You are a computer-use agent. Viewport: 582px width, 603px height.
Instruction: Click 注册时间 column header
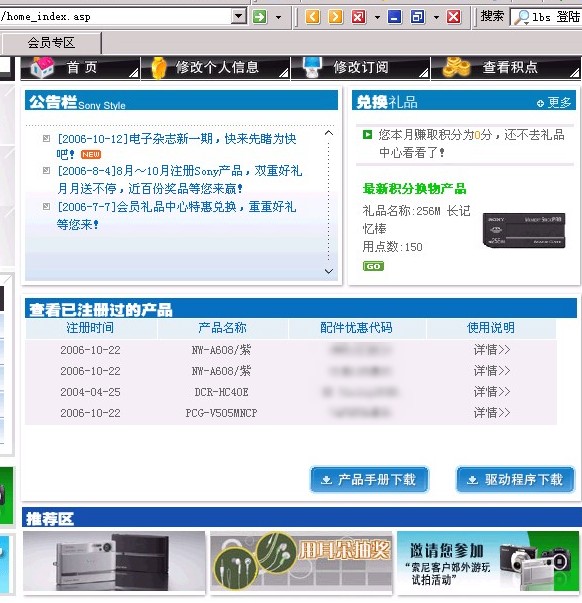click(90, 328)
